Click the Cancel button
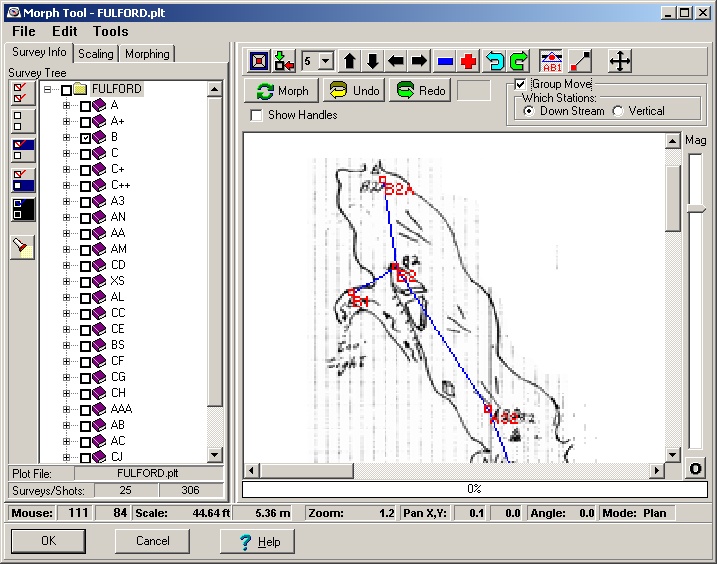Image resolution: width=717 pixels, height=564 pixels. point(152,541)
